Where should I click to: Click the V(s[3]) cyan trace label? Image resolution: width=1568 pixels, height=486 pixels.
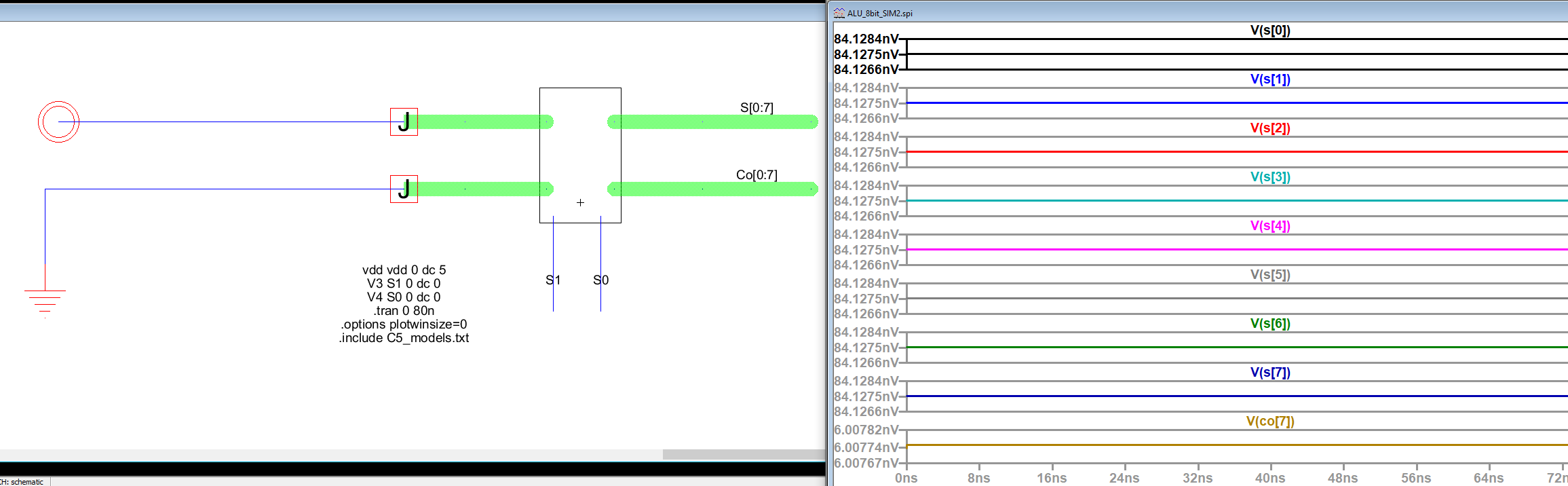tap(1270, 177)
